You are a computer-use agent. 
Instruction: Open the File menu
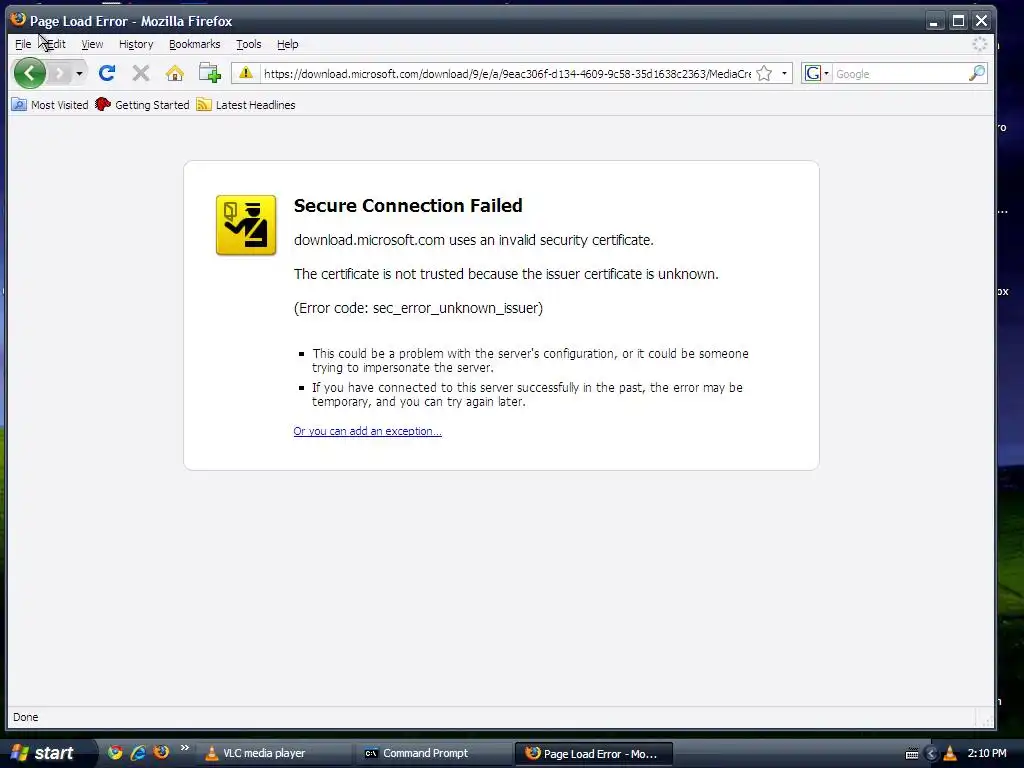click(23, 44)
